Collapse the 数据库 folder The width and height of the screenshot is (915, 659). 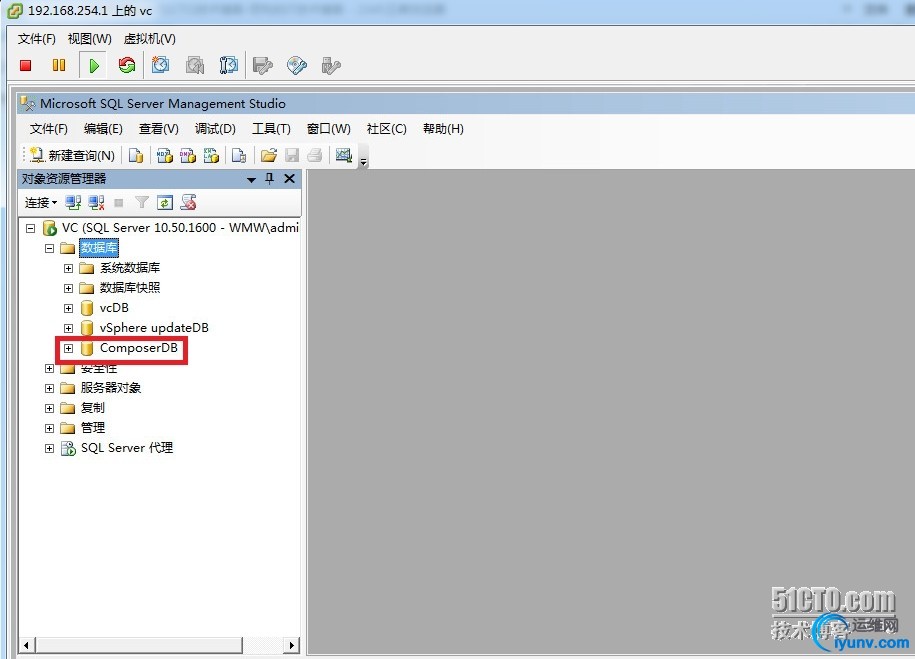click(x=50, y=249)
